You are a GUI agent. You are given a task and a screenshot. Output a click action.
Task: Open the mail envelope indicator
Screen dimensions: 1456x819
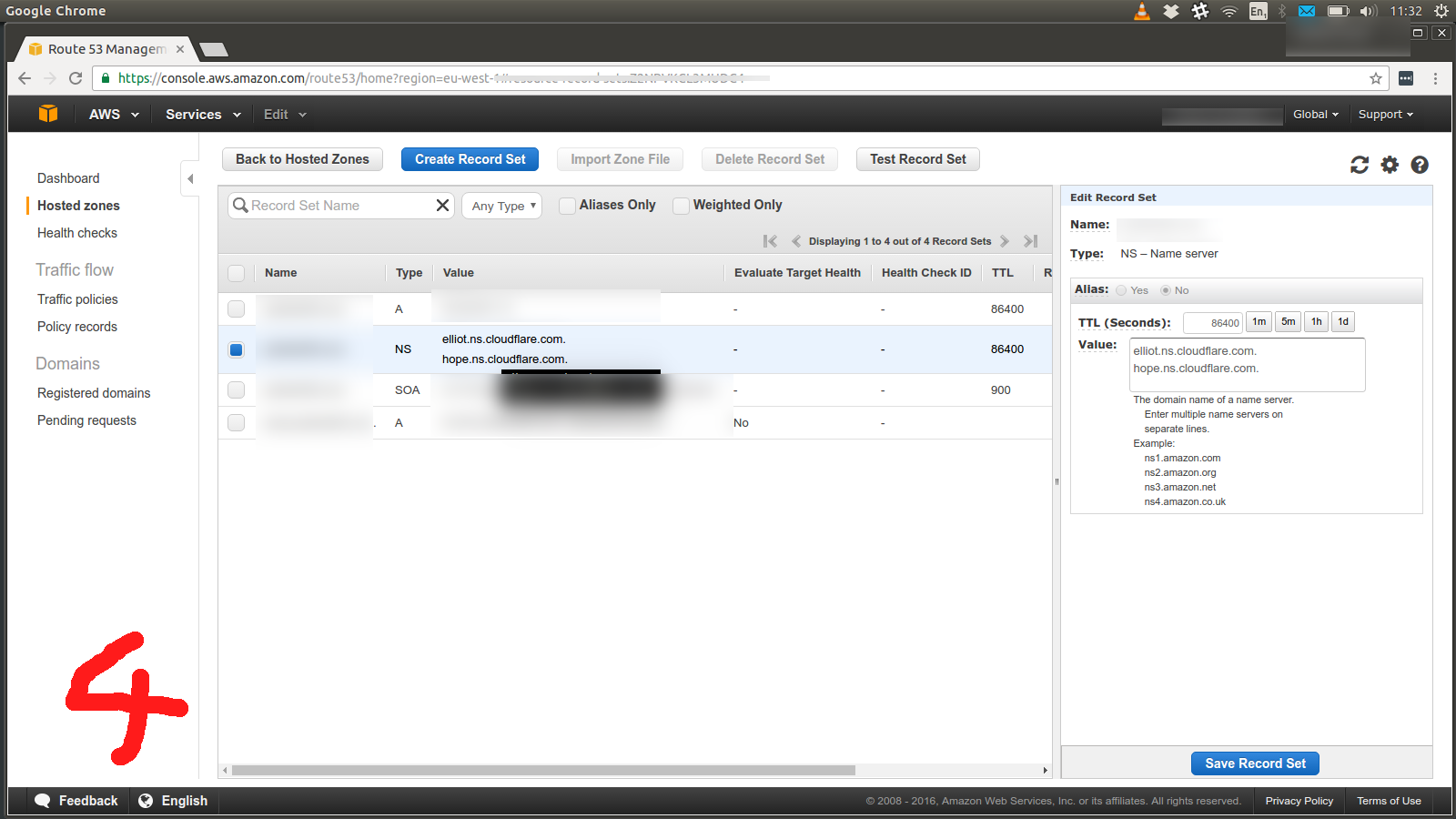pyautogui.click(x=1307, y=11)
